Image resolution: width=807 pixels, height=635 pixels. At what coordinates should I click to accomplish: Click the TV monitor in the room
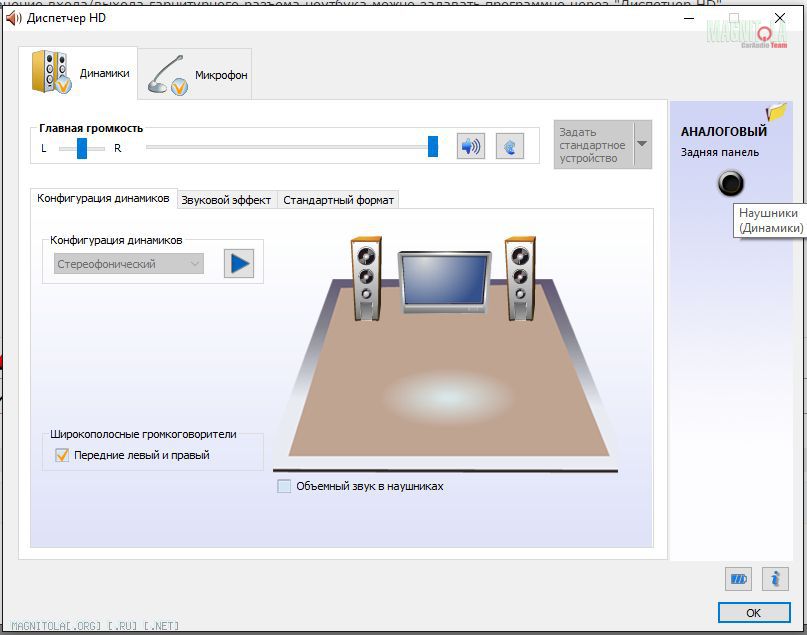[445, 282]
